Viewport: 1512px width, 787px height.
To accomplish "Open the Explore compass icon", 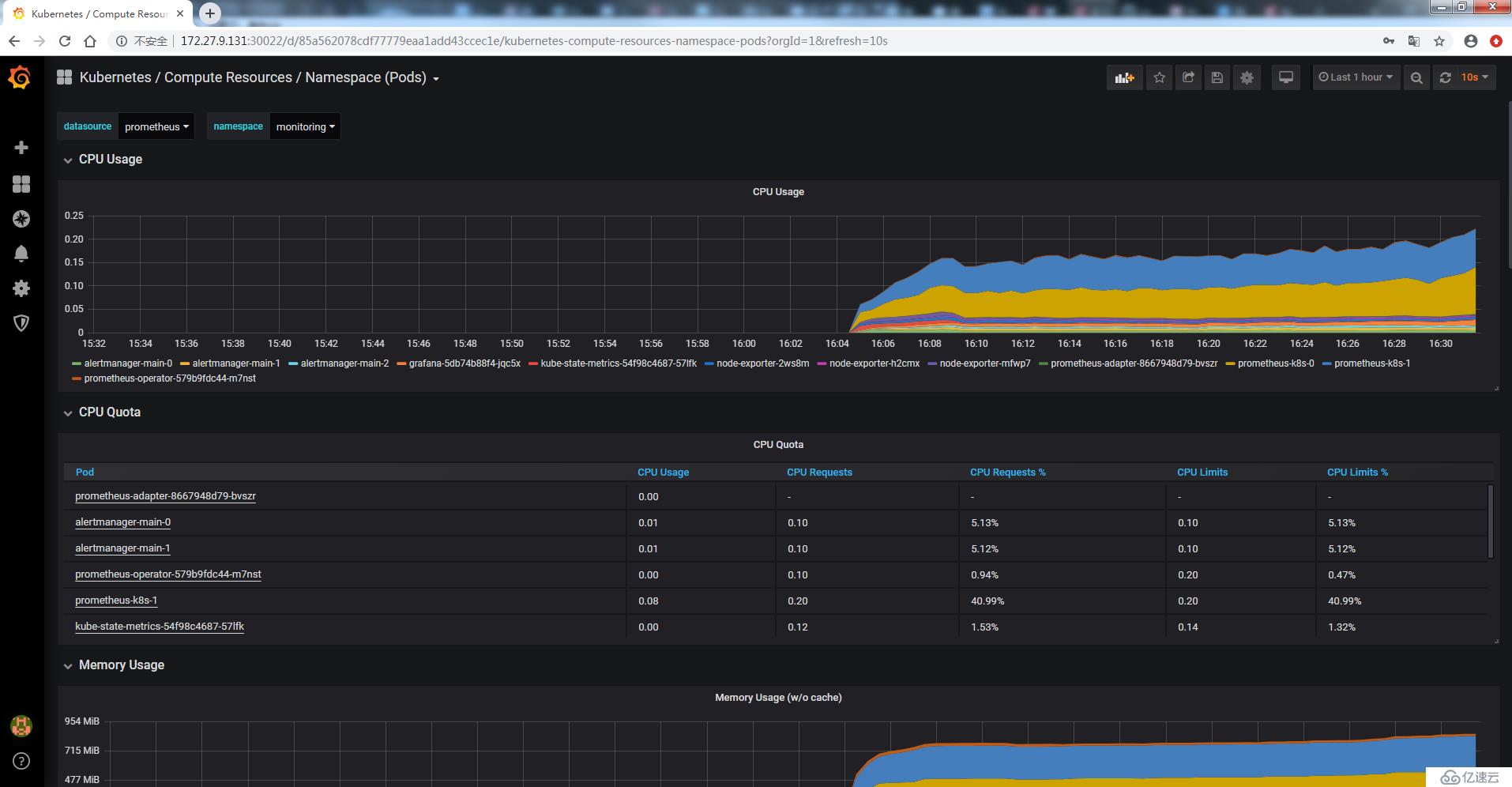I will tap(21, 219).
